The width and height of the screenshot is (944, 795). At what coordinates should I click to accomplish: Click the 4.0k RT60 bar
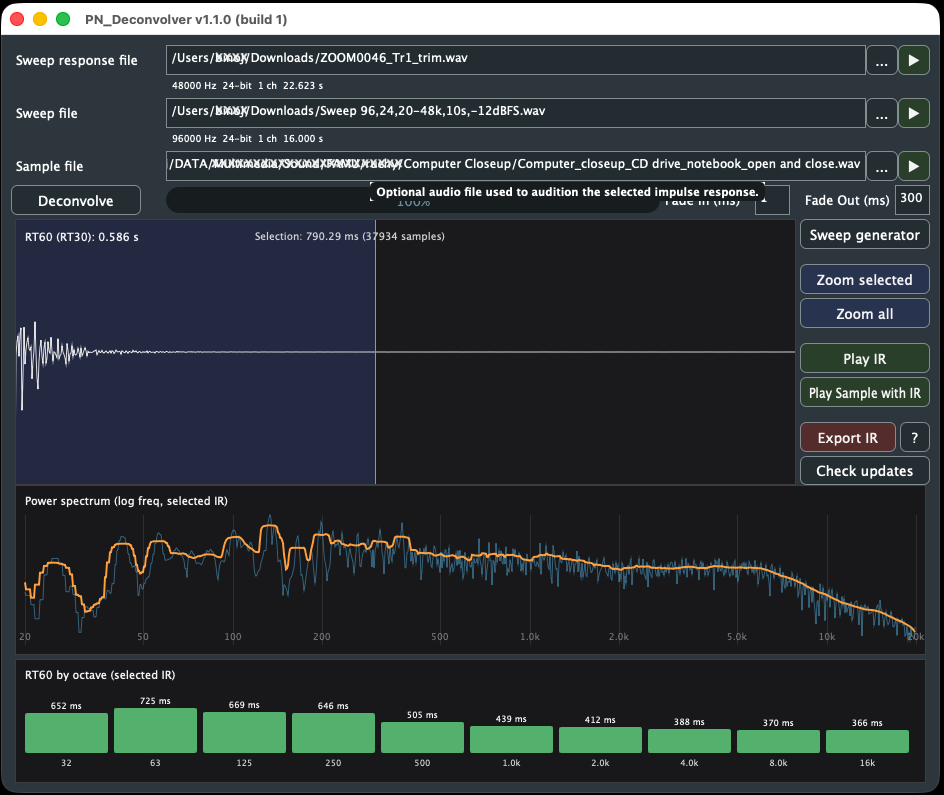(x=689, y=741)
